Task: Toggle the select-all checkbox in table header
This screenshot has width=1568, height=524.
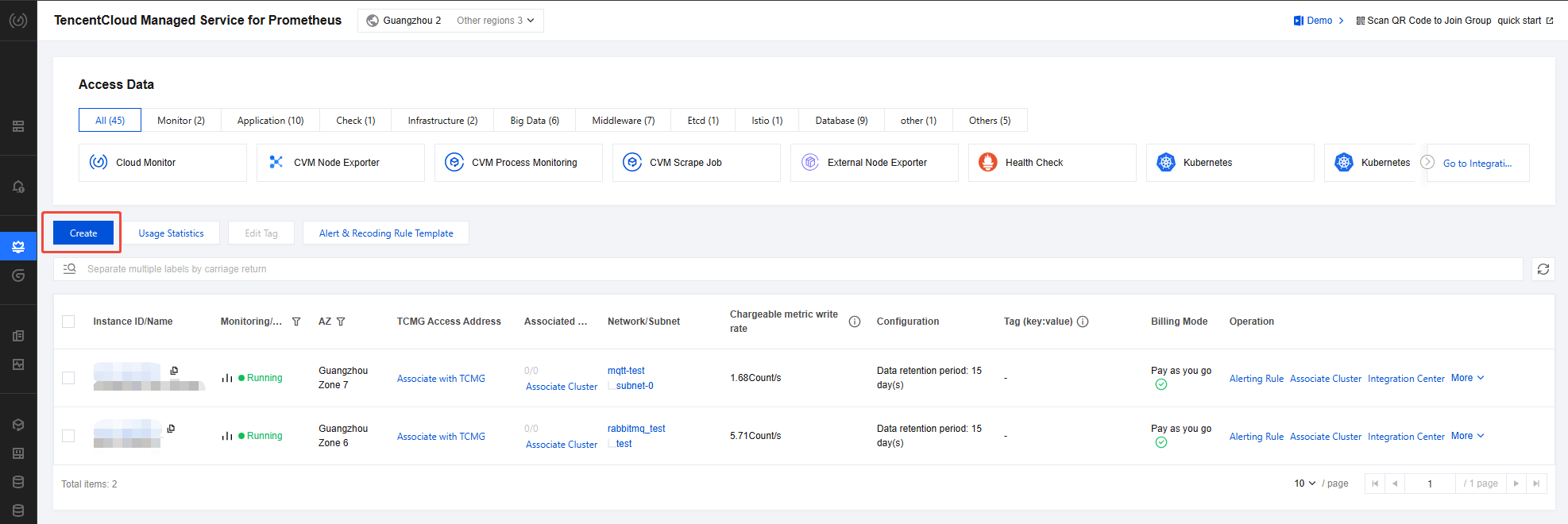Action: [68, 322]
